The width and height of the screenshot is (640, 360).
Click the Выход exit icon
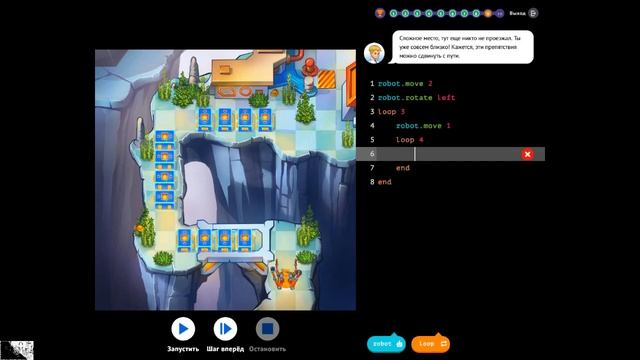pos(533,13)
